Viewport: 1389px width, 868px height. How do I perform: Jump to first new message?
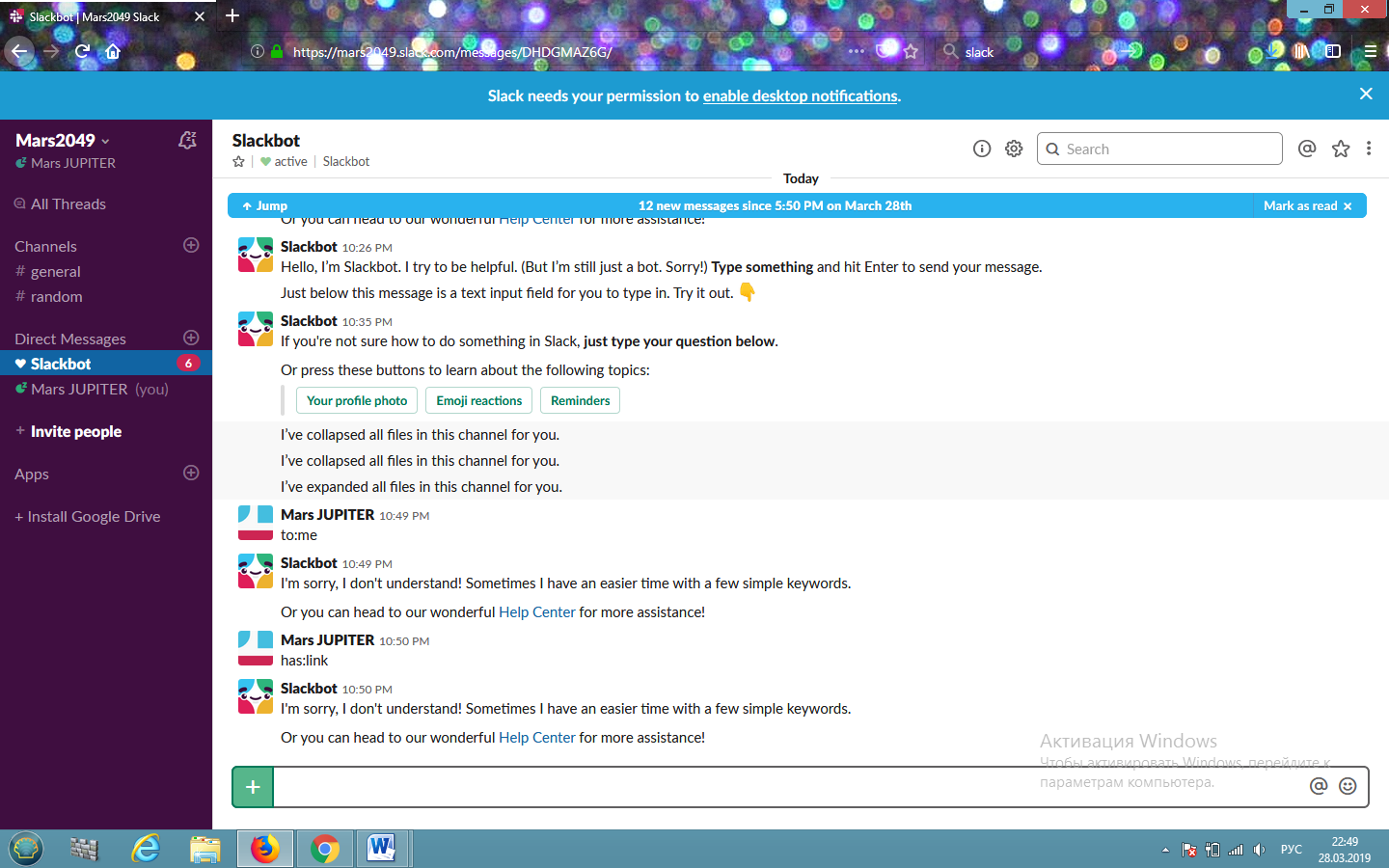click(265, 205)
